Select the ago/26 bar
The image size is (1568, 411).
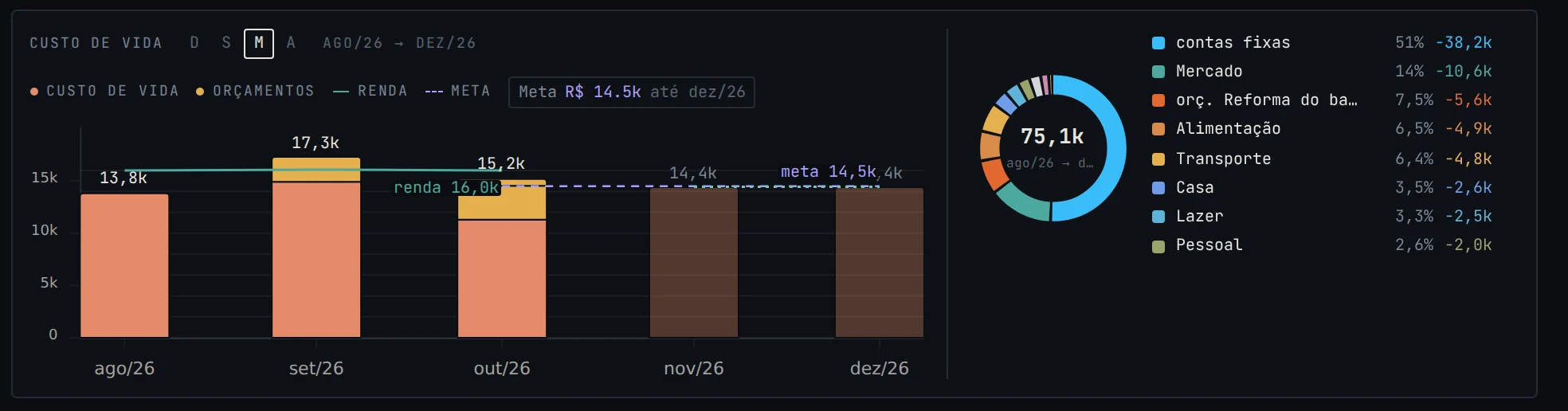[124, 265]
